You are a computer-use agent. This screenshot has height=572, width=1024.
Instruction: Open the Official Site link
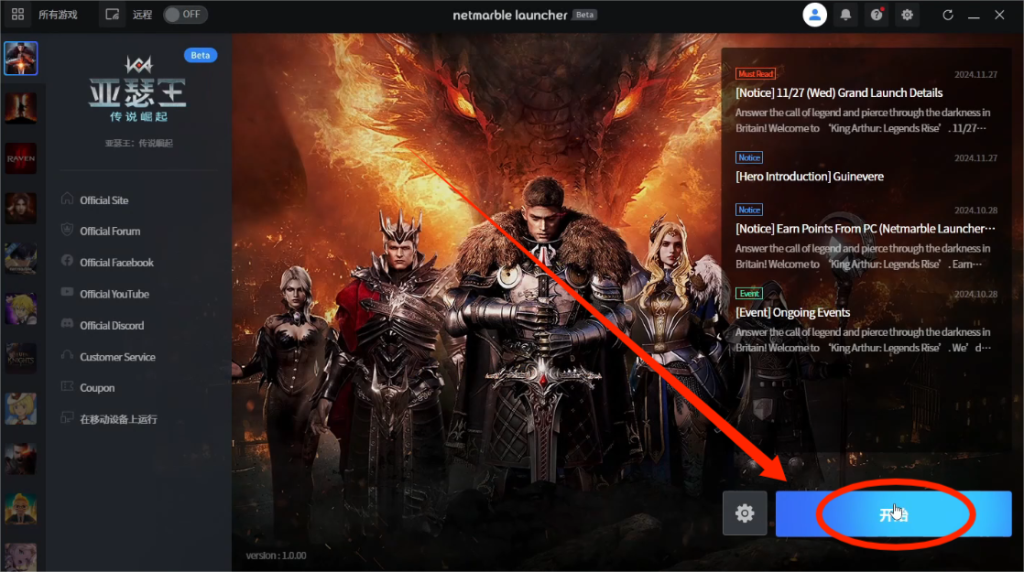(x=104, y=200)
